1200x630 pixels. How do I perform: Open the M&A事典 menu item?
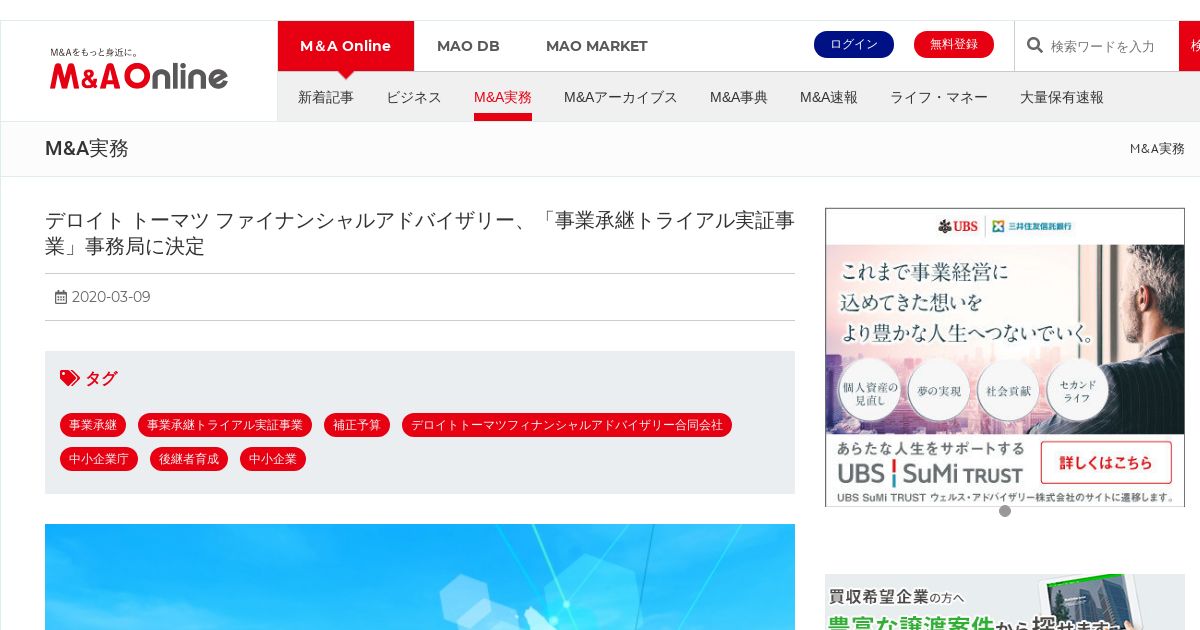(x=739, y=97)
